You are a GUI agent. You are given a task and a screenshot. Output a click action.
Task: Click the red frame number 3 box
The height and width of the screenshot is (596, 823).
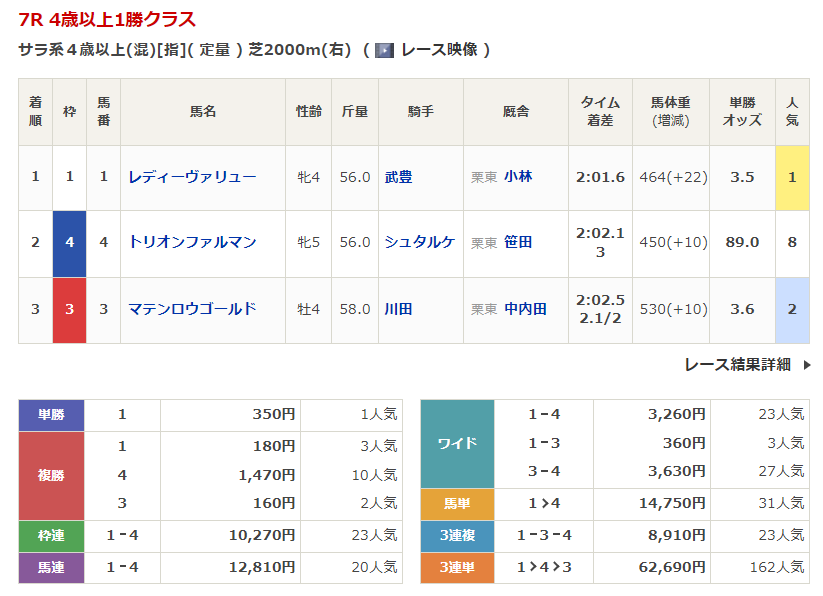[69, 310]
